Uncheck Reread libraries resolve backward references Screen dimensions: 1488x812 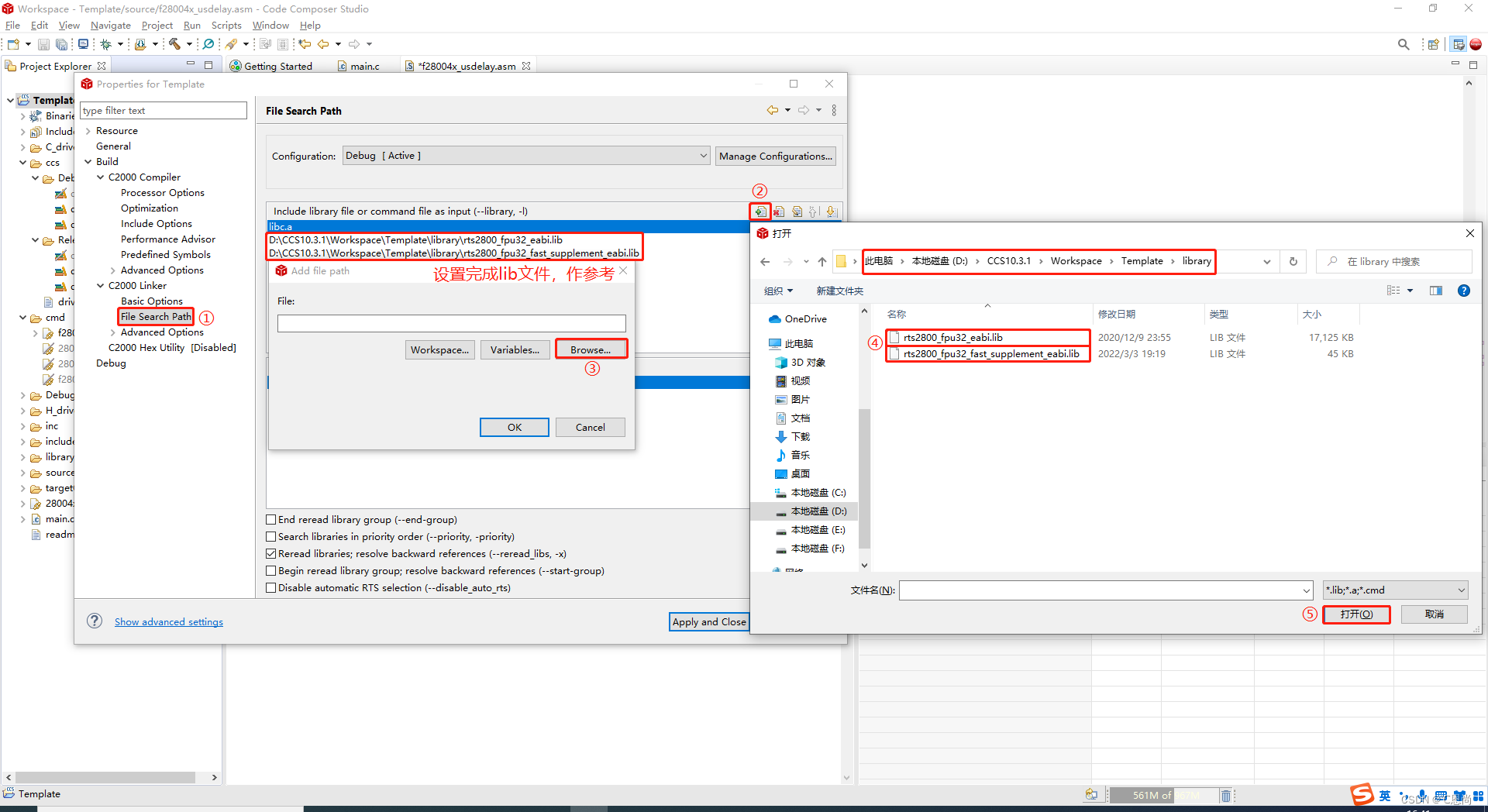coord(271,554)
